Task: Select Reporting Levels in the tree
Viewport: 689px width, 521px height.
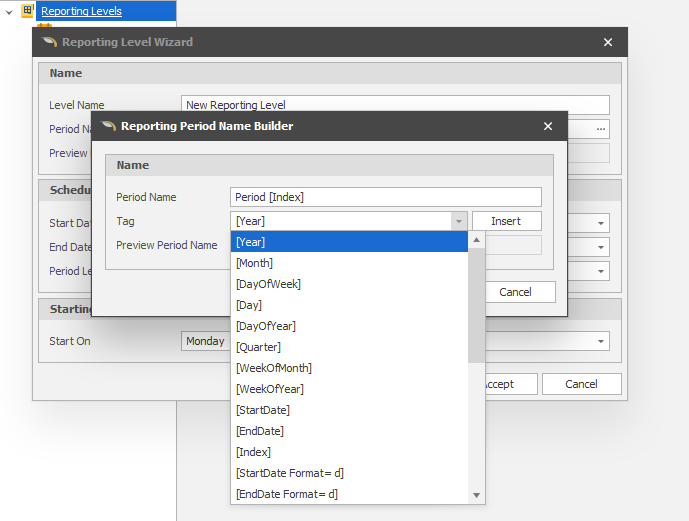Action: (x=81, y=11)
